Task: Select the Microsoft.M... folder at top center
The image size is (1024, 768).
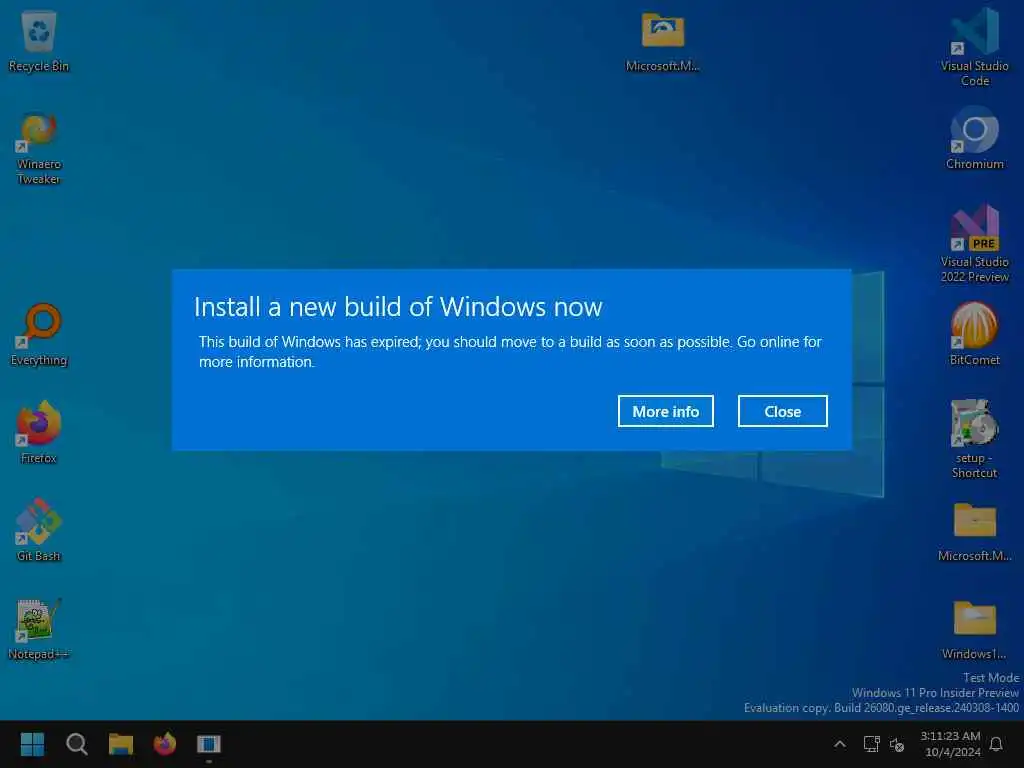Action: (x=662, y=40)
